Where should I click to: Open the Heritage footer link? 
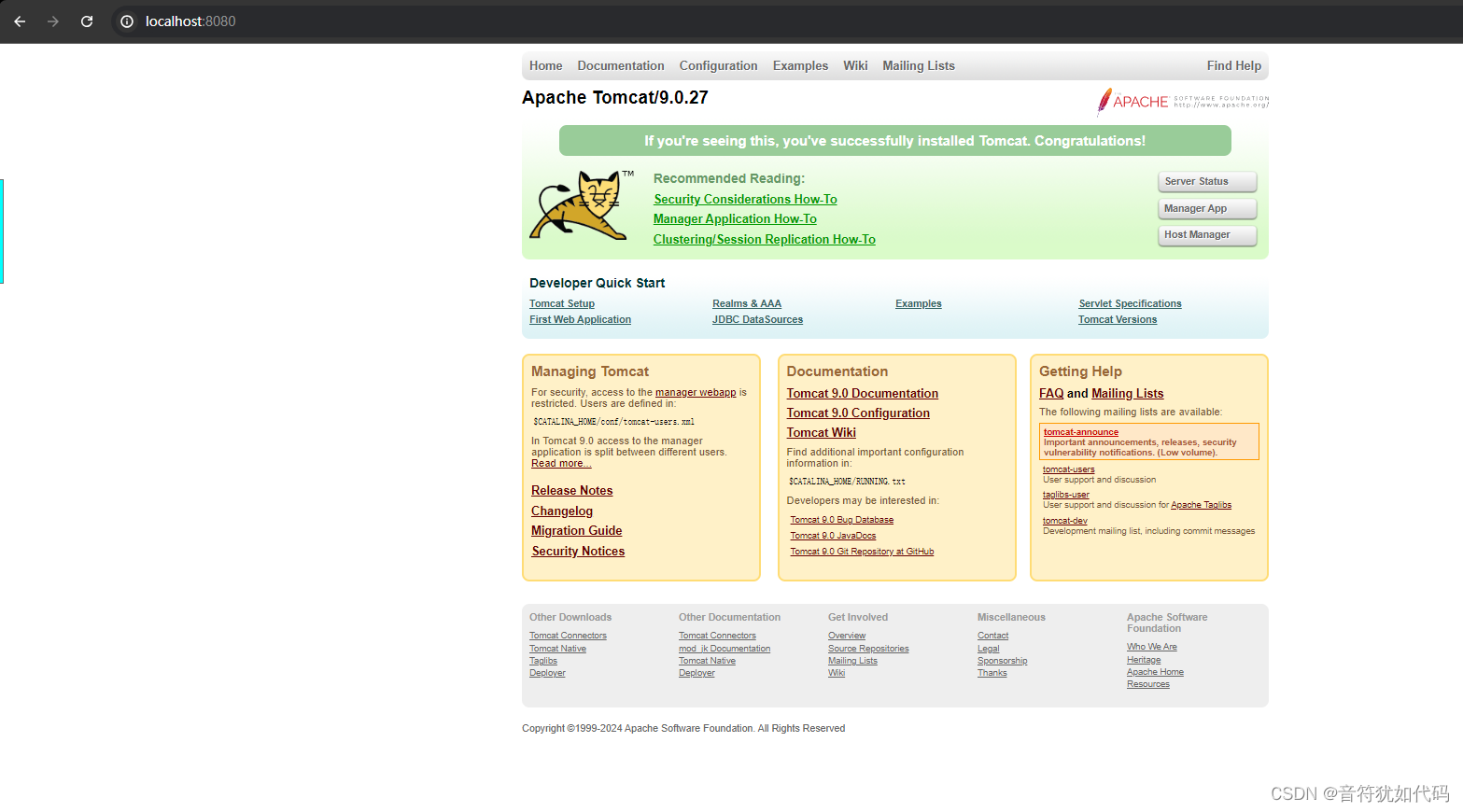click(x=1144, y=660)
